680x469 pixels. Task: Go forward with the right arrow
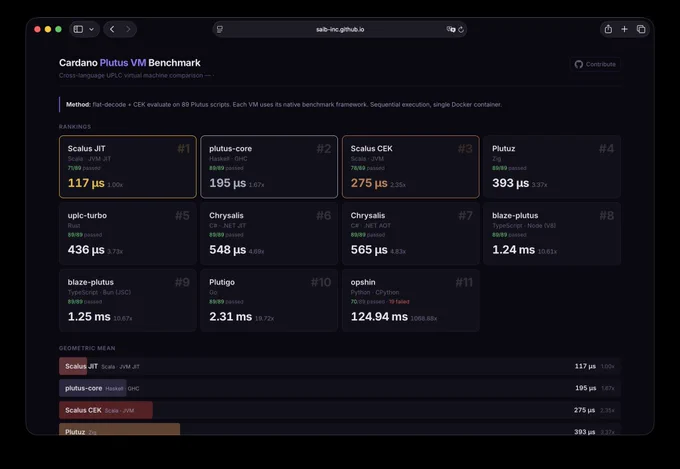[128, 29]
